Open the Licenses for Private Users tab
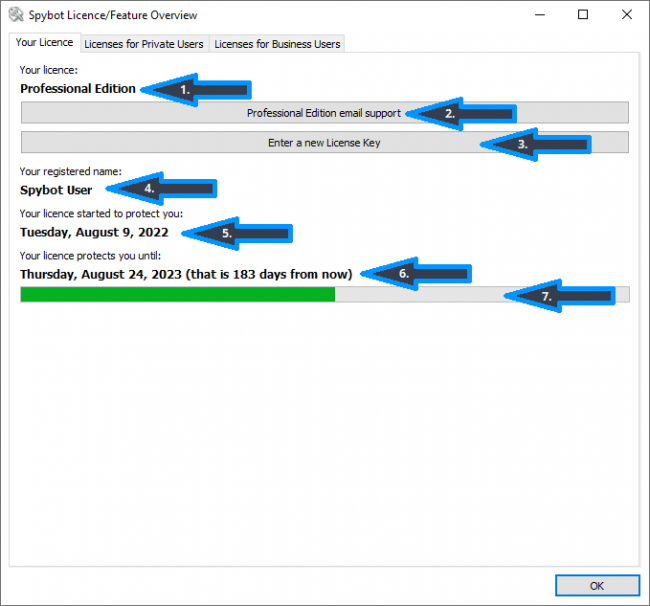The image size is (650, 606). [144, 44]
